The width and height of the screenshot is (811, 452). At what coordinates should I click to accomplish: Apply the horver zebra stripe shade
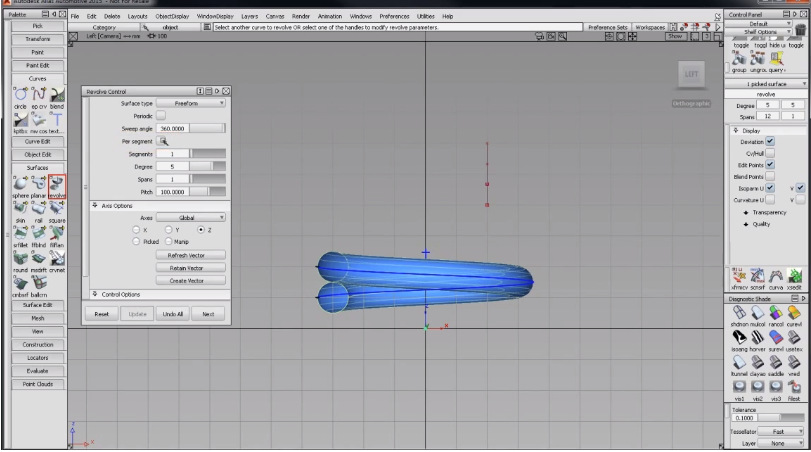[758, 337]
